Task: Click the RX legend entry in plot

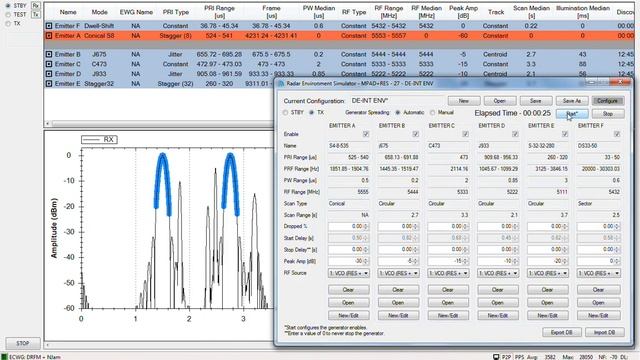Action: (x=99, y=140)
